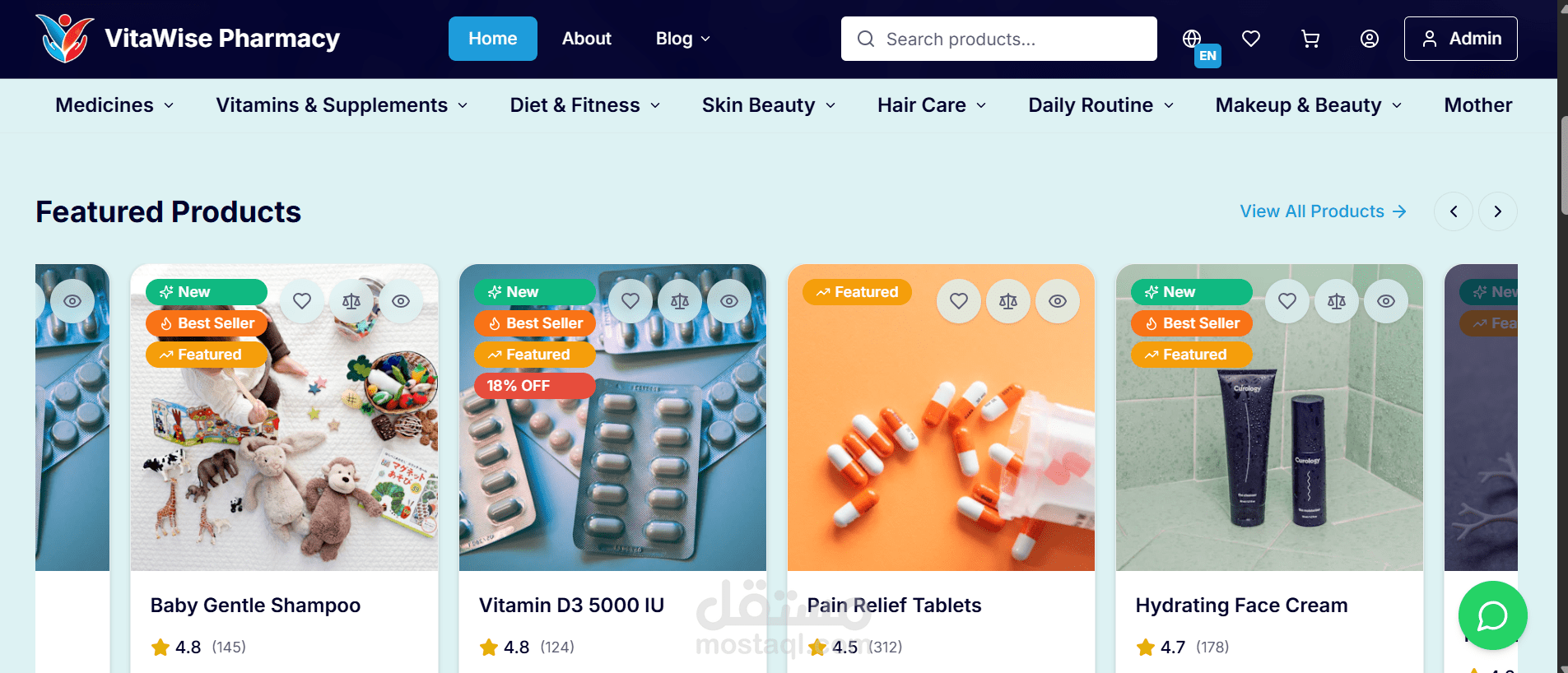Compare Pain Relief Tablets scales icon

[x=1008, y=301]
